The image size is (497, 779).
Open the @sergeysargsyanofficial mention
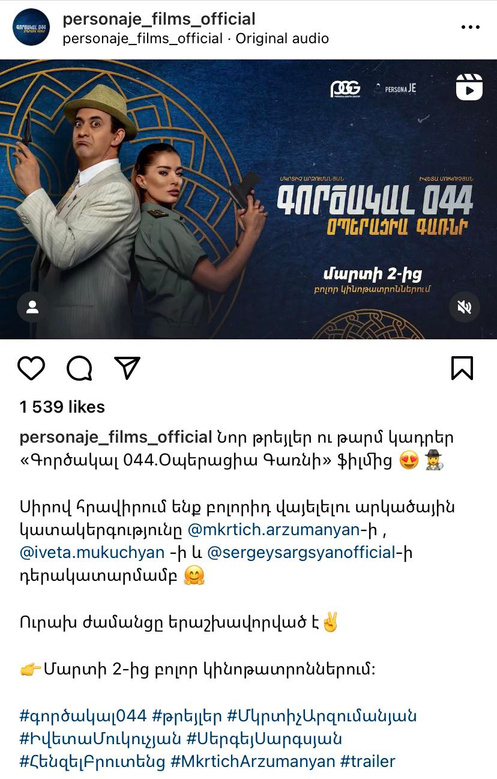(301, 552)
